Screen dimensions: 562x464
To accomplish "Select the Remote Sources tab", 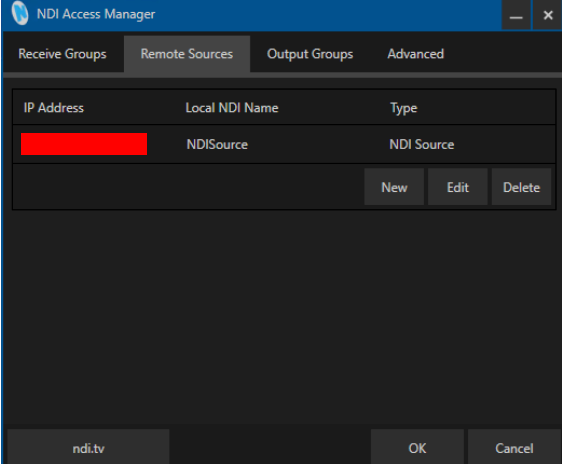I will tap(187, 54).
